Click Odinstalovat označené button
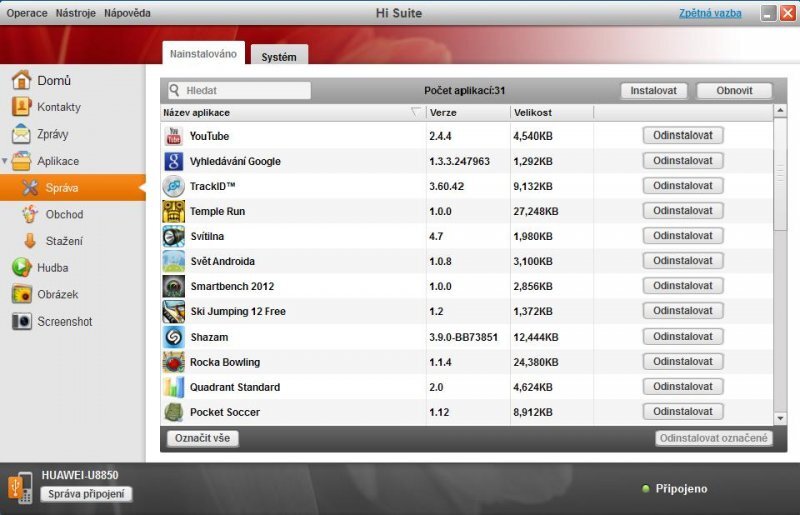The image size is (800, 515). tap(713, 438)
